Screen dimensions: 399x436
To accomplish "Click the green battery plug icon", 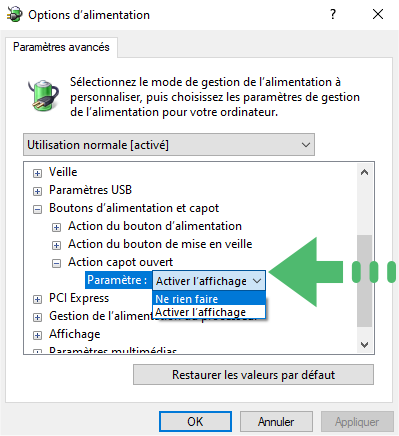I will [x=43, y=95].
